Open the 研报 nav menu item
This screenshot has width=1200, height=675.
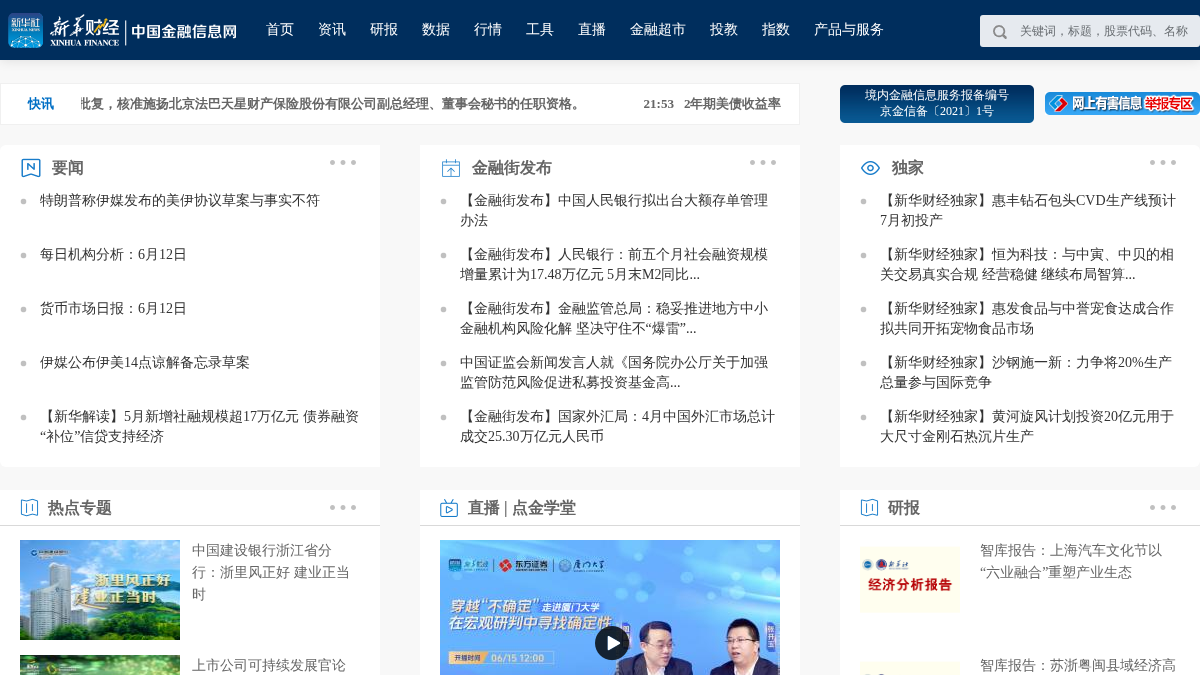384,30
